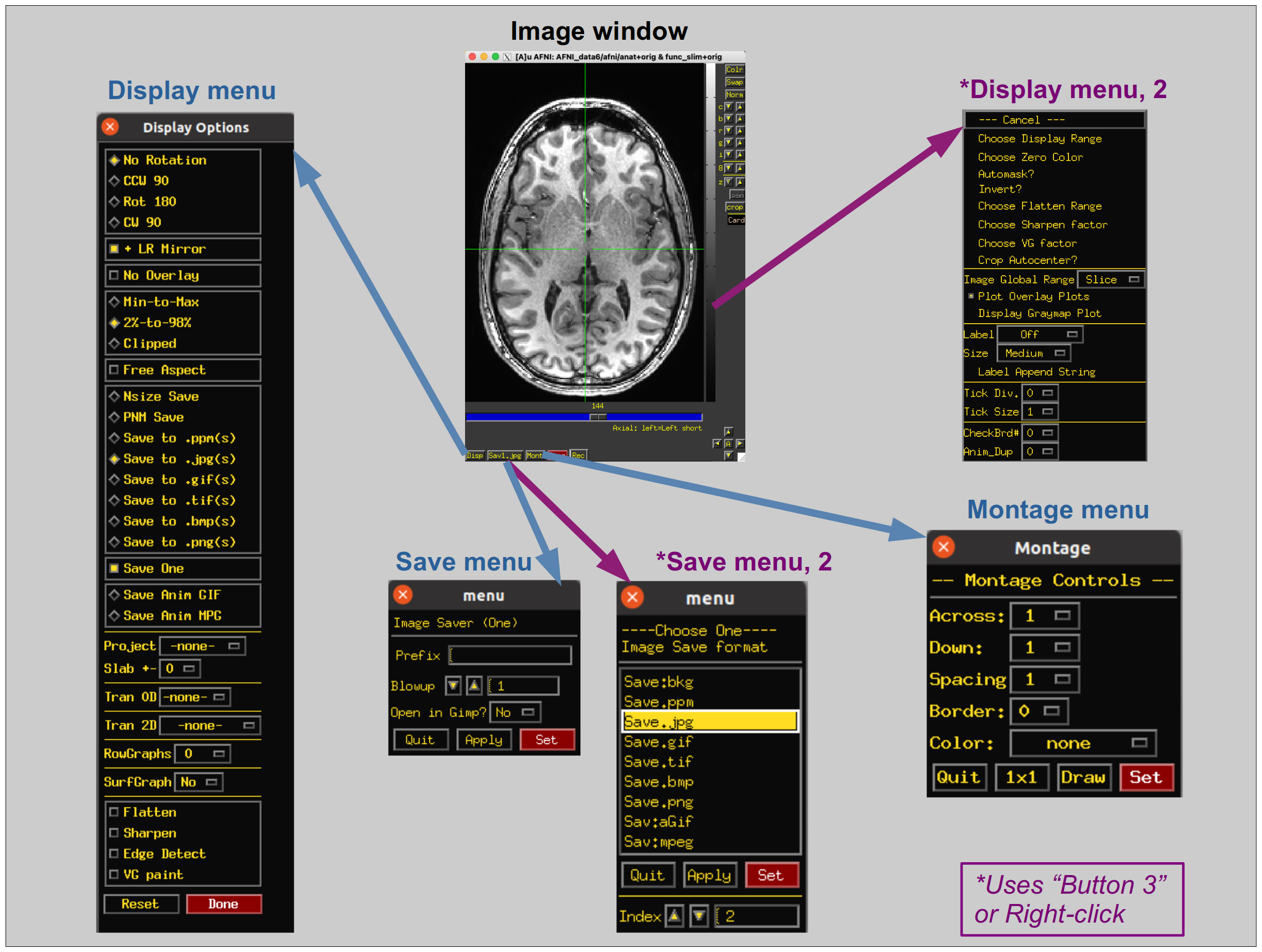Click the zoom 'z' up arrow
The height and width of the screenshot is (952, 1262).
click(x=740, y=182)
